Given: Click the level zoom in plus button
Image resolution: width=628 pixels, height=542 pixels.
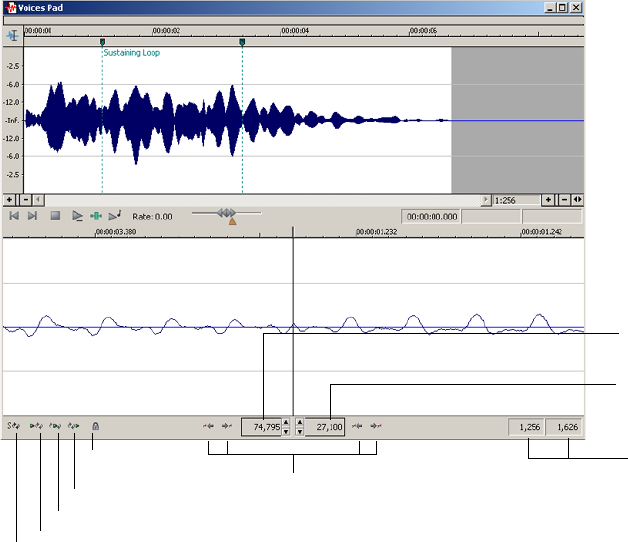Looking at the screenshot, I should (9, 199).
